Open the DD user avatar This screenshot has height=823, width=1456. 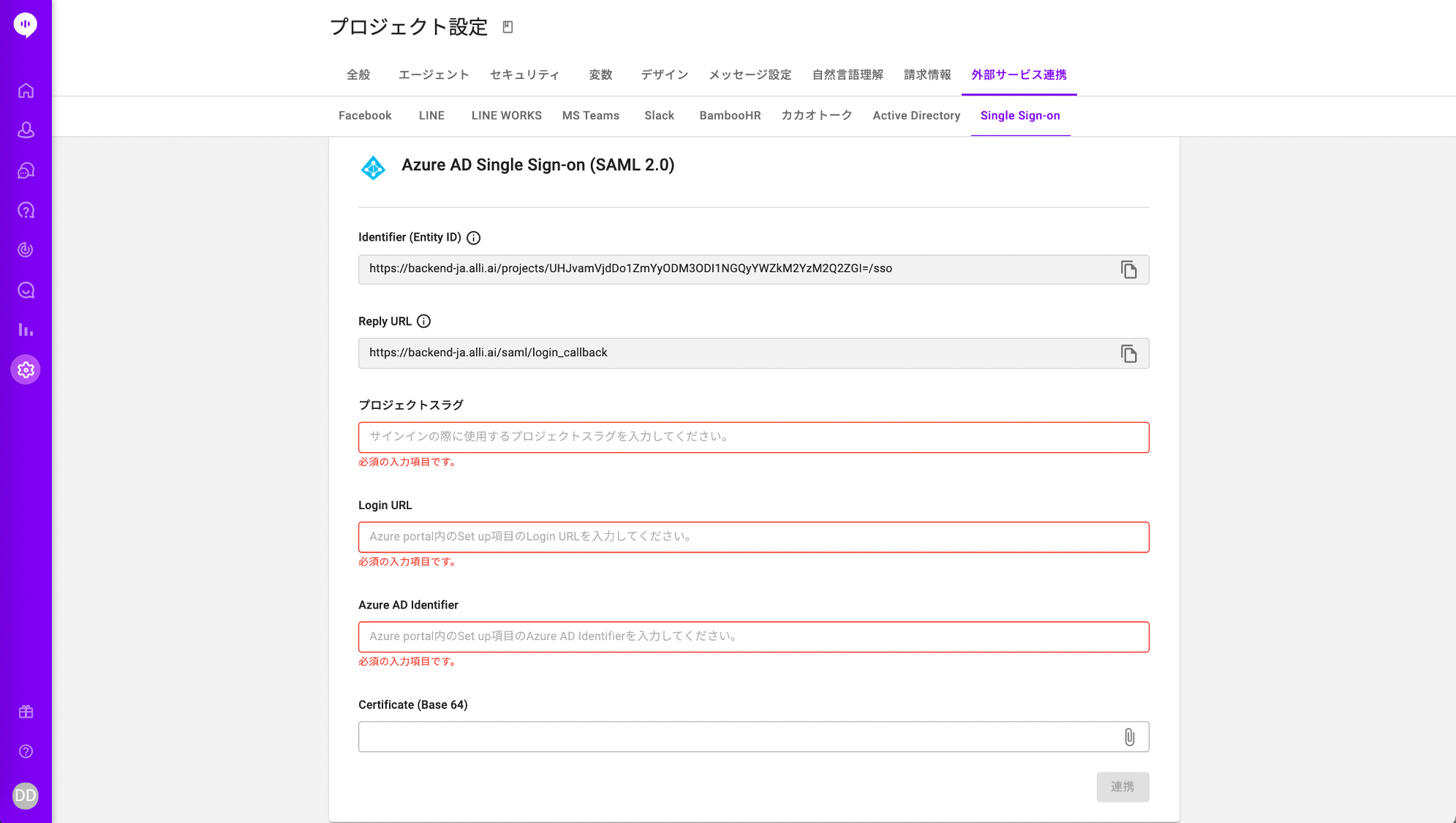[x=26, y=796]
